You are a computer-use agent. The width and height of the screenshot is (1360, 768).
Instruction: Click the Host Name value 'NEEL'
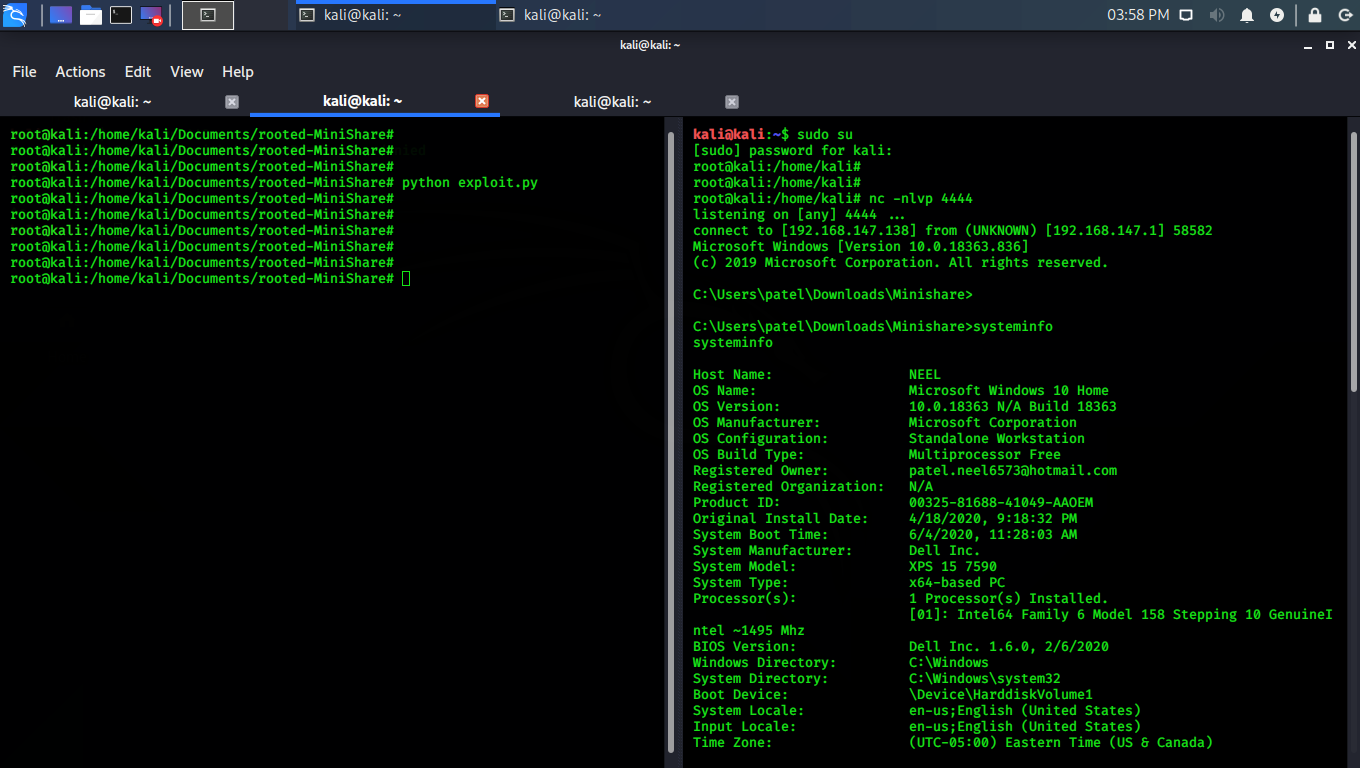click(x=925, y=375)
